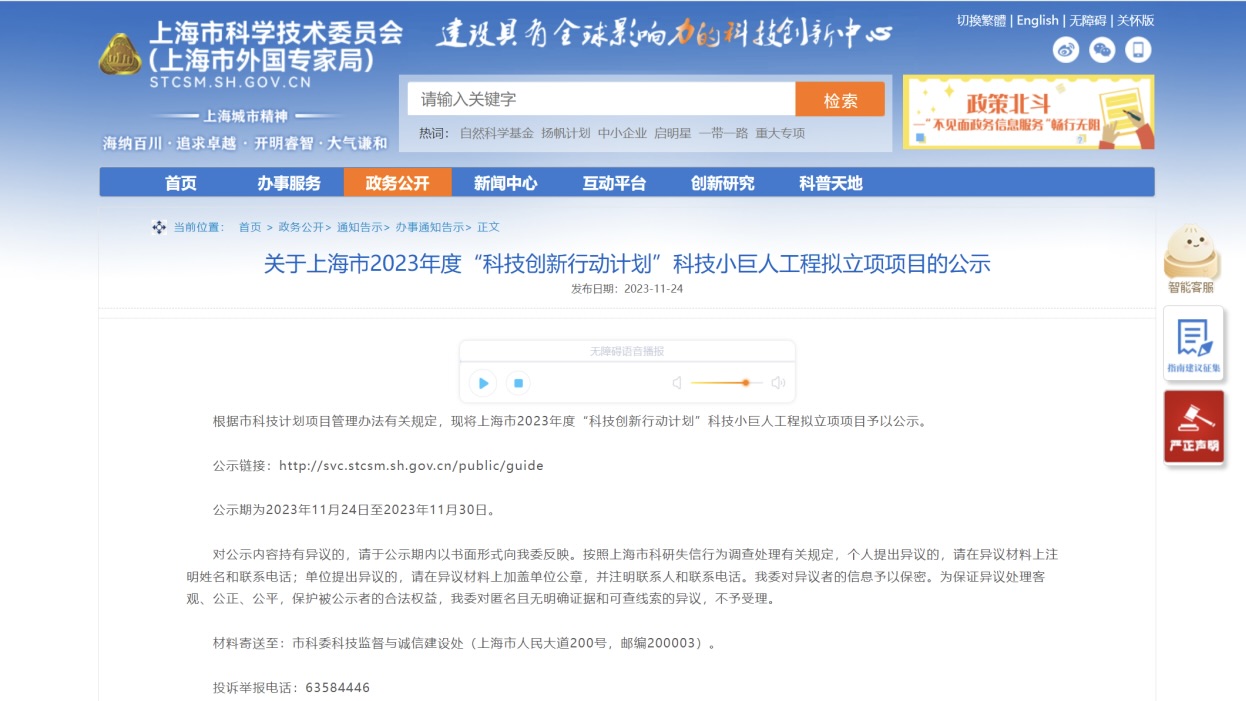The width and height of the screenshot is (1246, 701).
Task: Stop the voice broadcast playback
Action: (517, 383)
